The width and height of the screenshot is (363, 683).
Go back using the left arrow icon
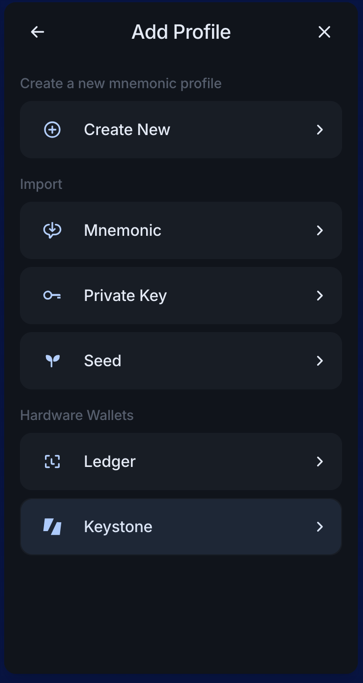(x=37, y=32)
